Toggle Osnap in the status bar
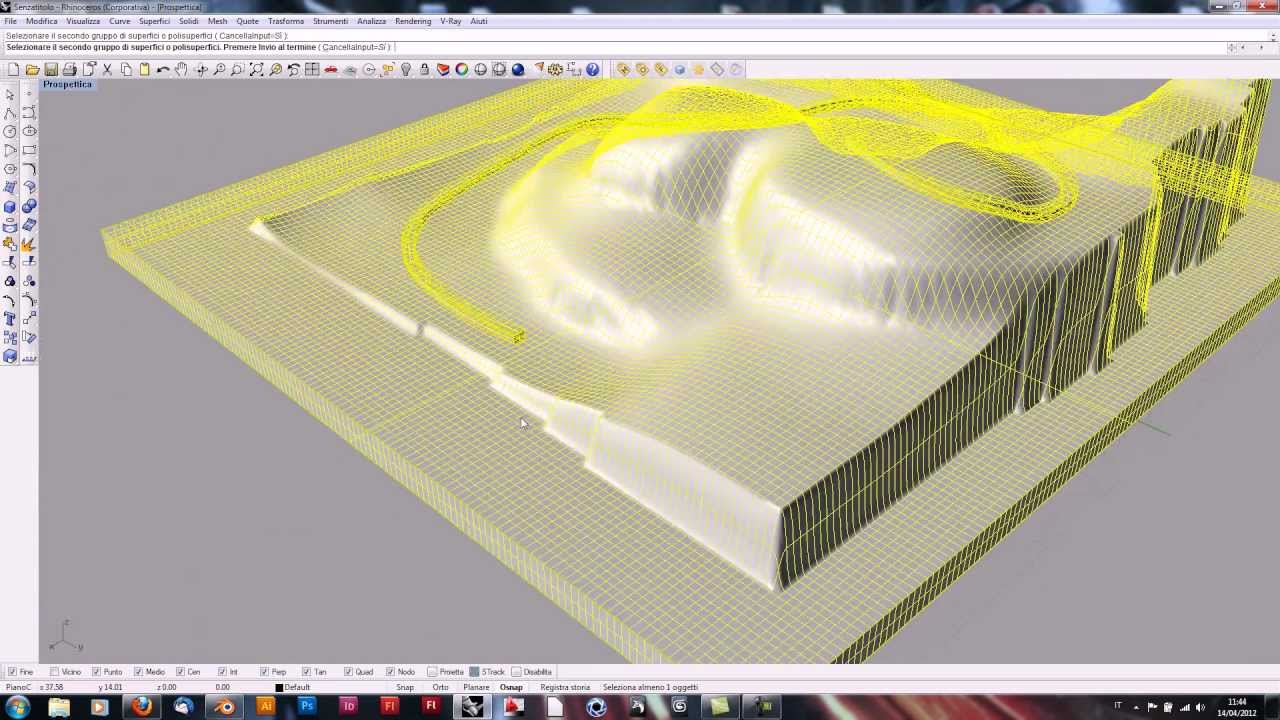Screen dimensions: 1280x720 point(511,687)
